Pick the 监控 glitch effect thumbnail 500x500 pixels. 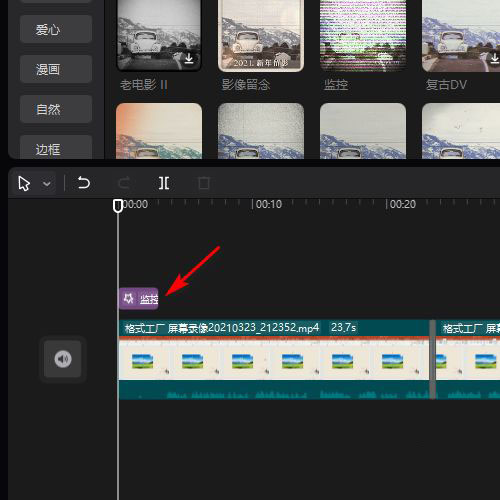click(363, 35)
